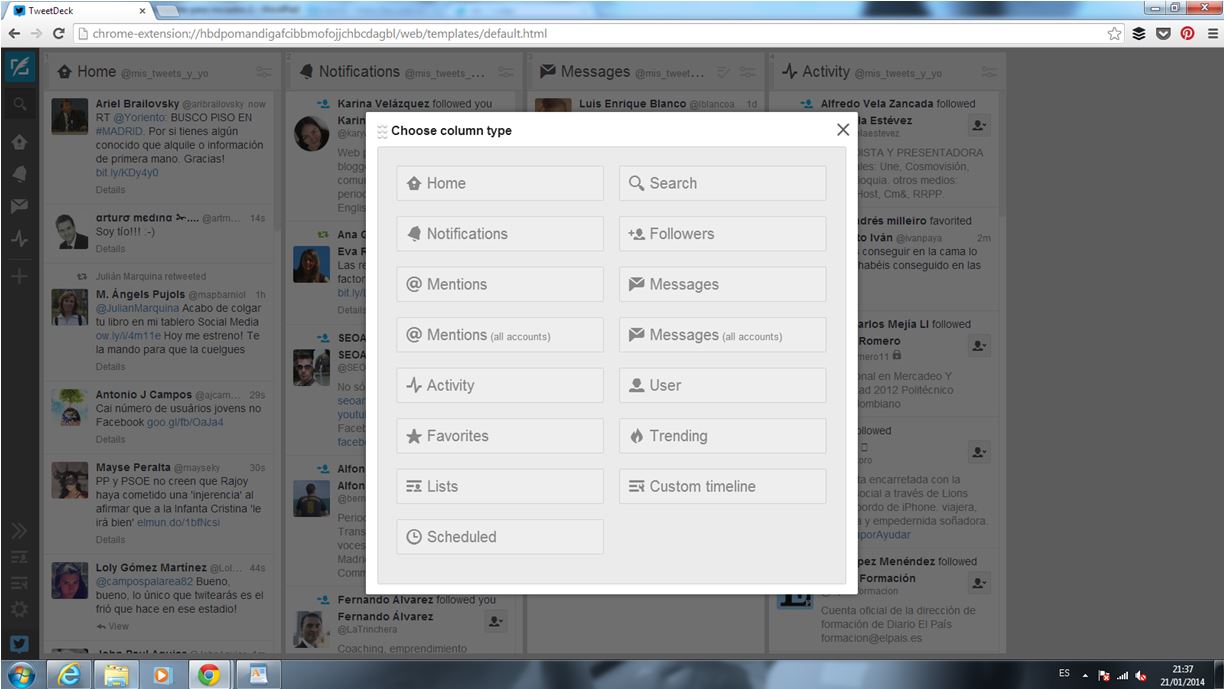Close the Choose column type dialog
This screenshot has width=1224, height=689.
[843, 130]
